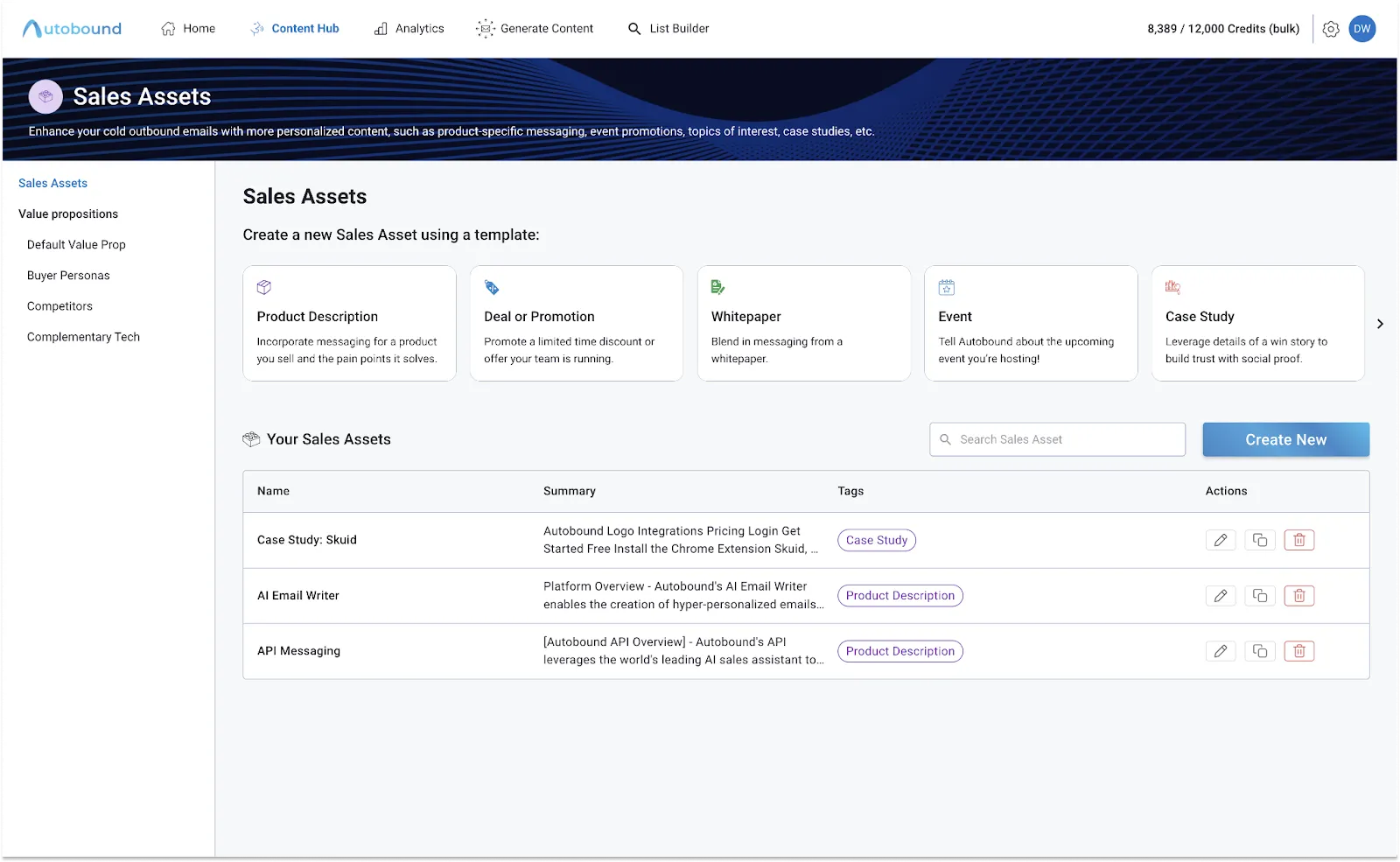Open Competitors in sidebar
1400x862 pixels.
59,305
